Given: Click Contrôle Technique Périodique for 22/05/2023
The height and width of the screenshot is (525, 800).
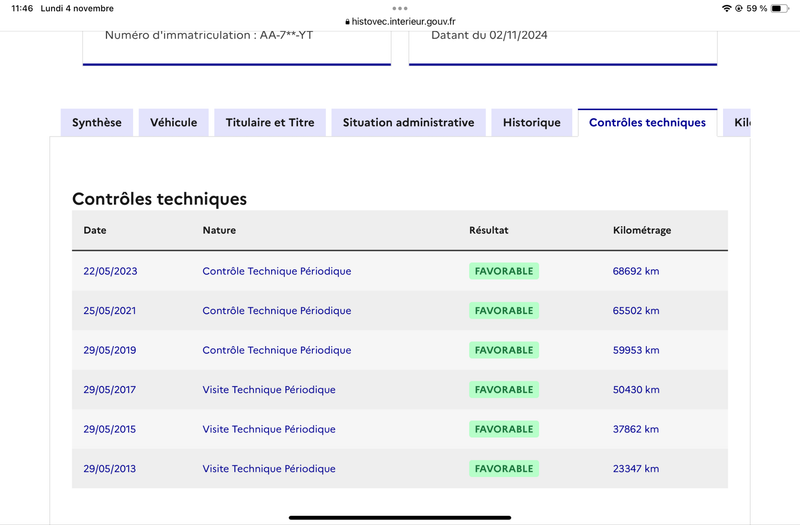Looking at the screenshot, I should [277, 271].
